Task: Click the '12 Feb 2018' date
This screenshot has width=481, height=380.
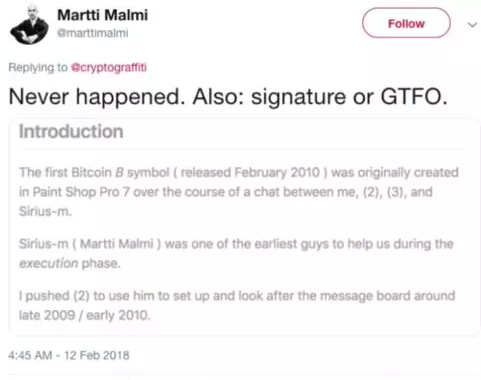Action: pos(97,355)
